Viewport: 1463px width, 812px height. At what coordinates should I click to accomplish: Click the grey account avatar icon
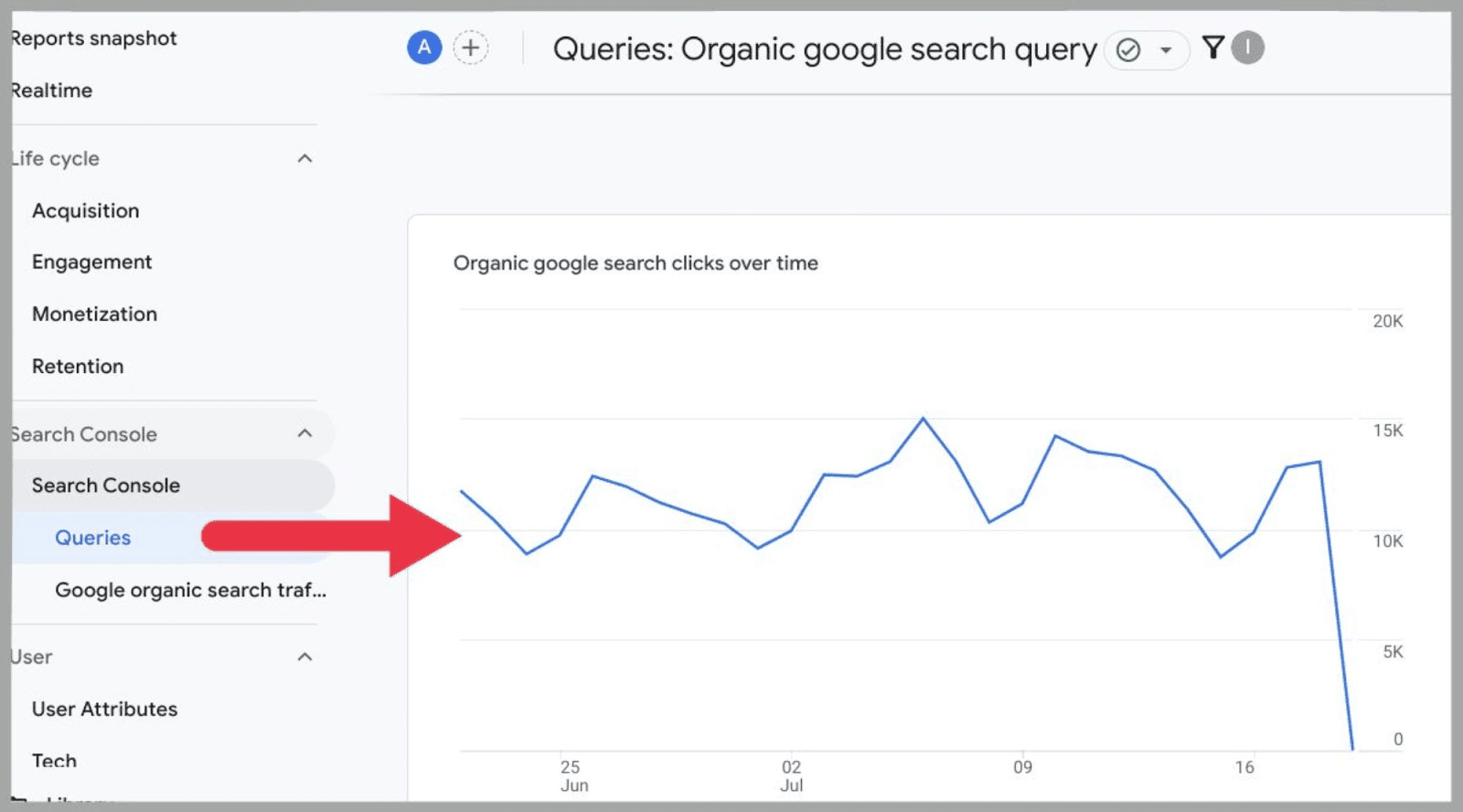tap(1247, 49)
